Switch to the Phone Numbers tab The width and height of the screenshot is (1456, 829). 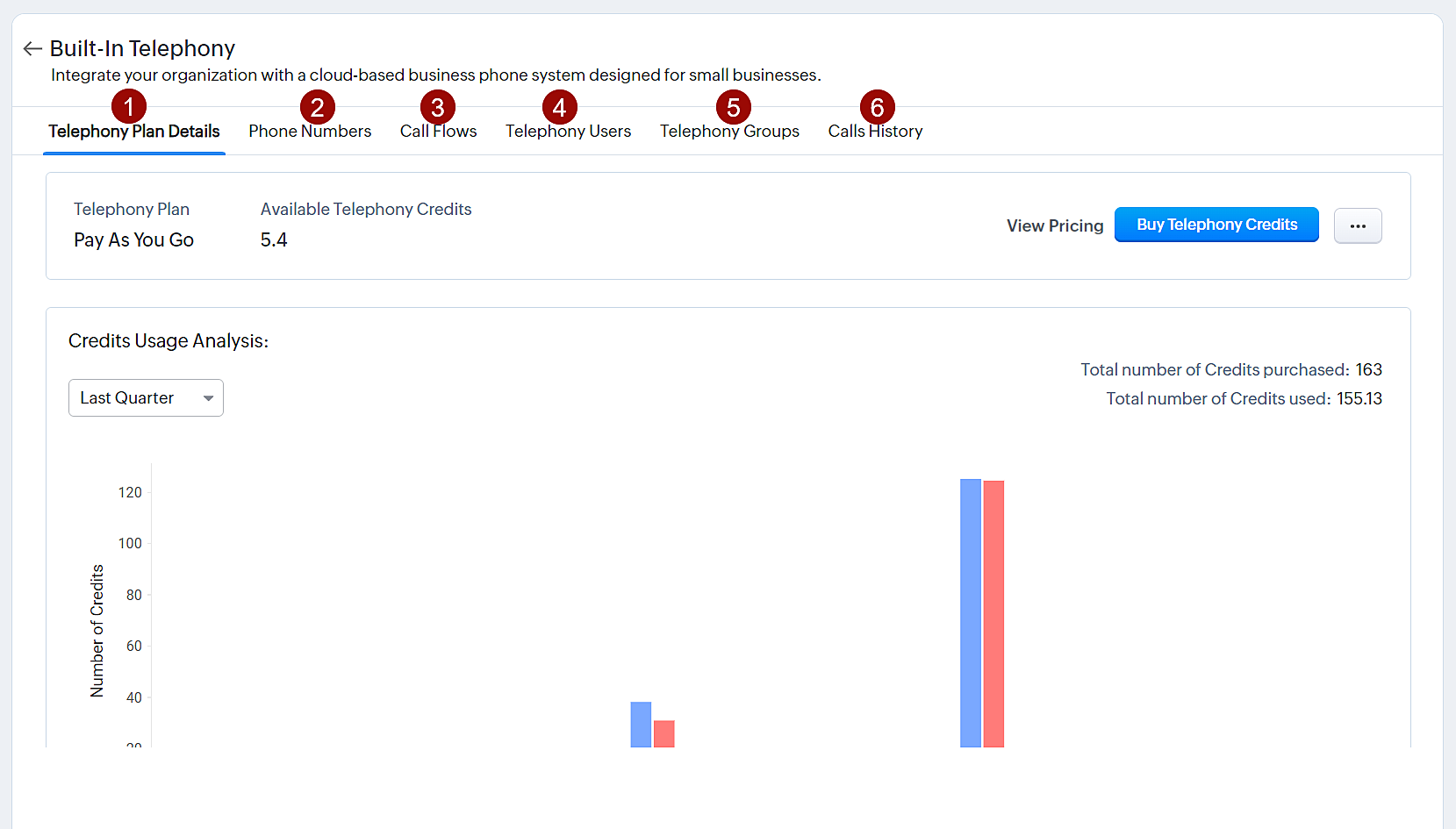[310, 132]
